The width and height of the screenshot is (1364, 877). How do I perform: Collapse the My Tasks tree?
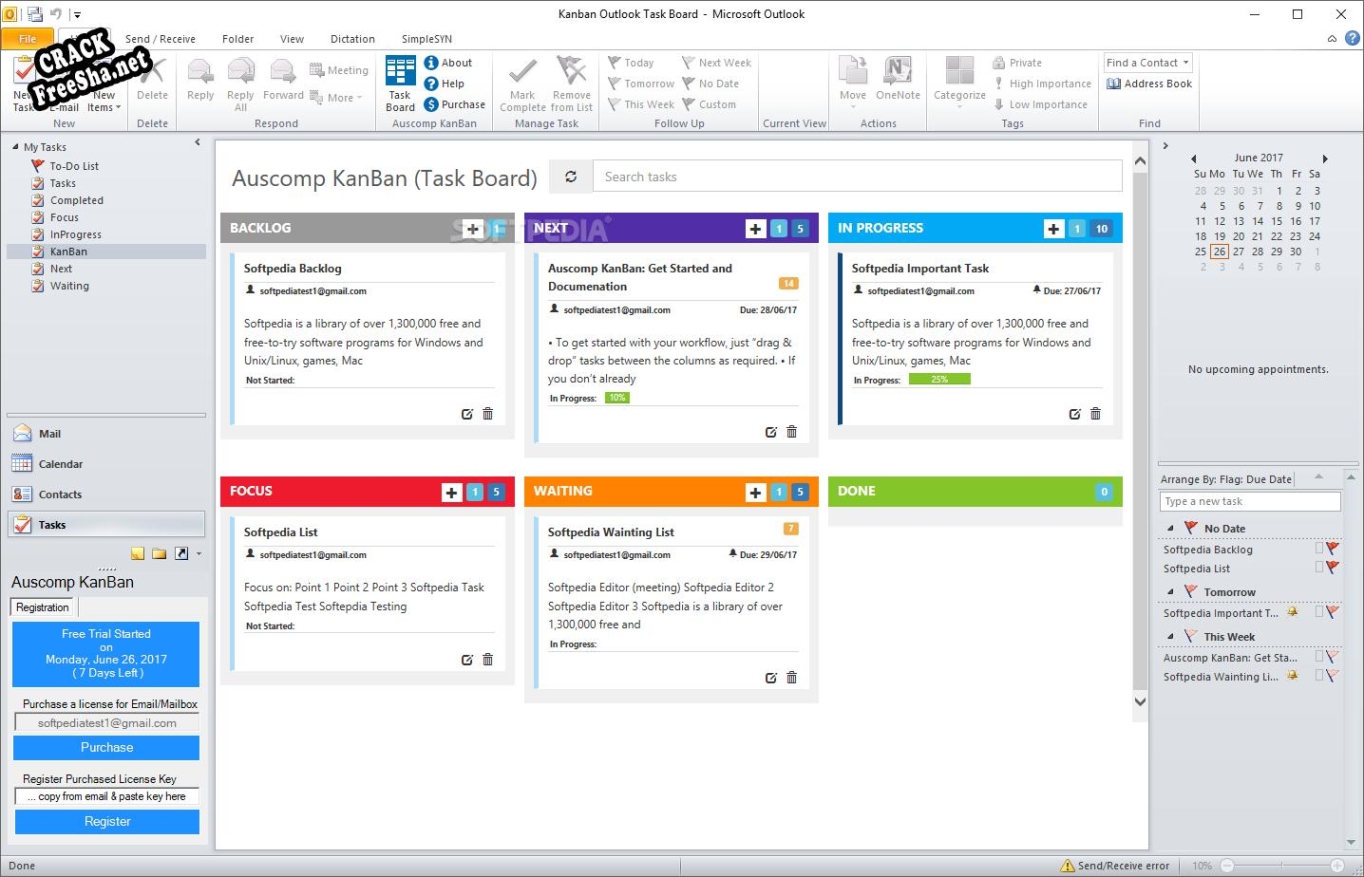[x=16, y=147]
